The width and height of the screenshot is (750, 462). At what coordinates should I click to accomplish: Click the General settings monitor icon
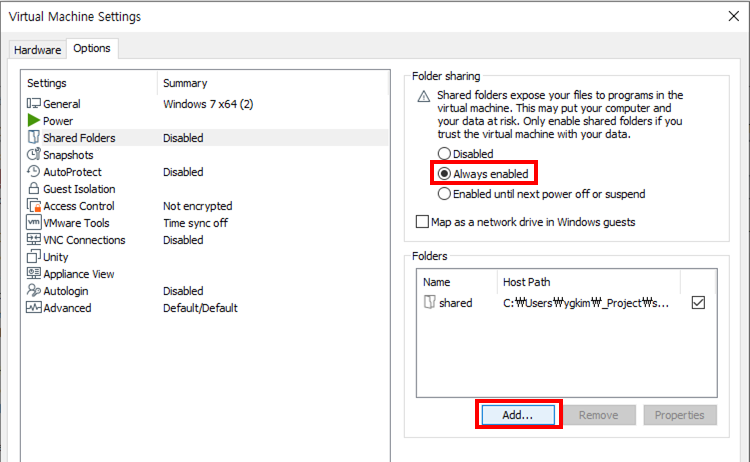(33, 103)
